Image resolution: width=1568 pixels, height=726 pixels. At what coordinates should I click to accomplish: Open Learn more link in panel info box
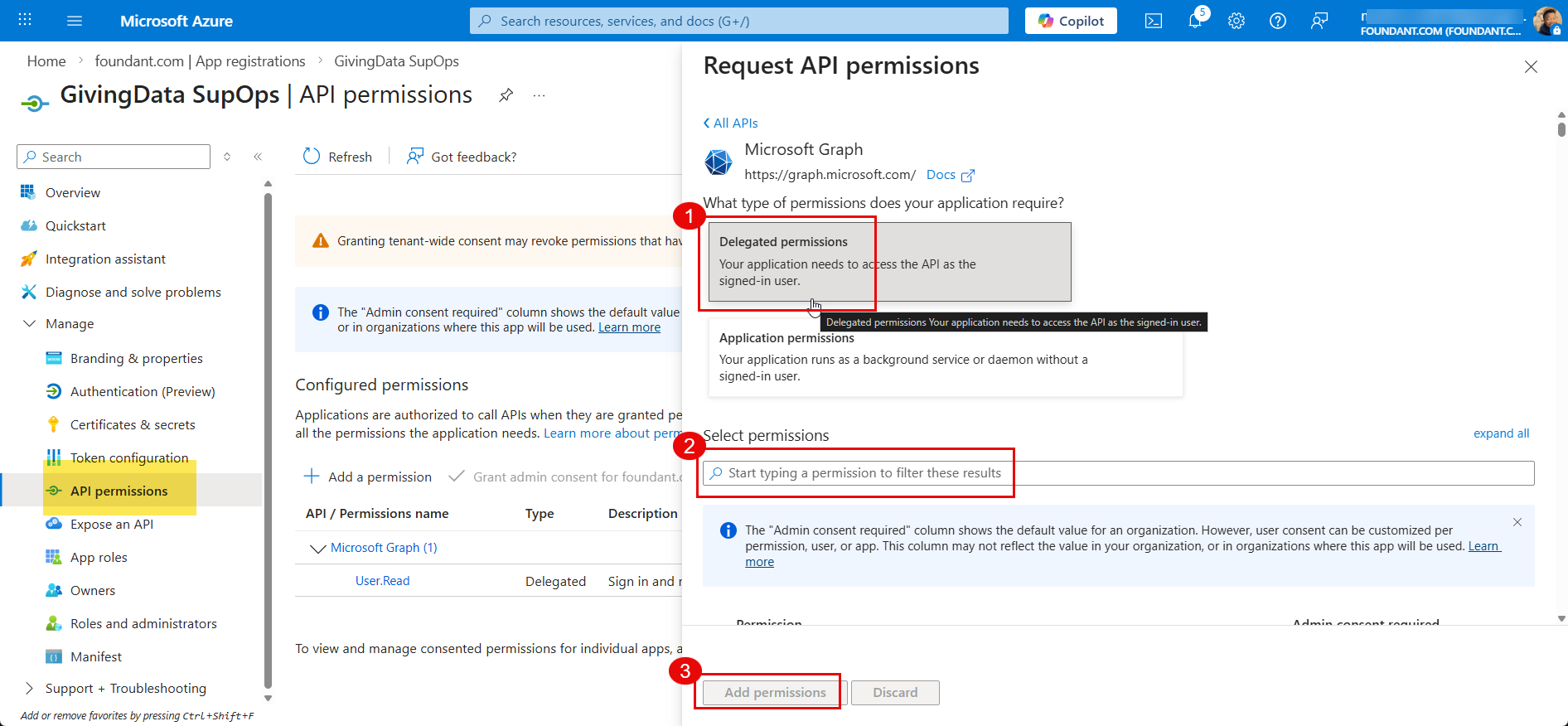pos(1483,546)
